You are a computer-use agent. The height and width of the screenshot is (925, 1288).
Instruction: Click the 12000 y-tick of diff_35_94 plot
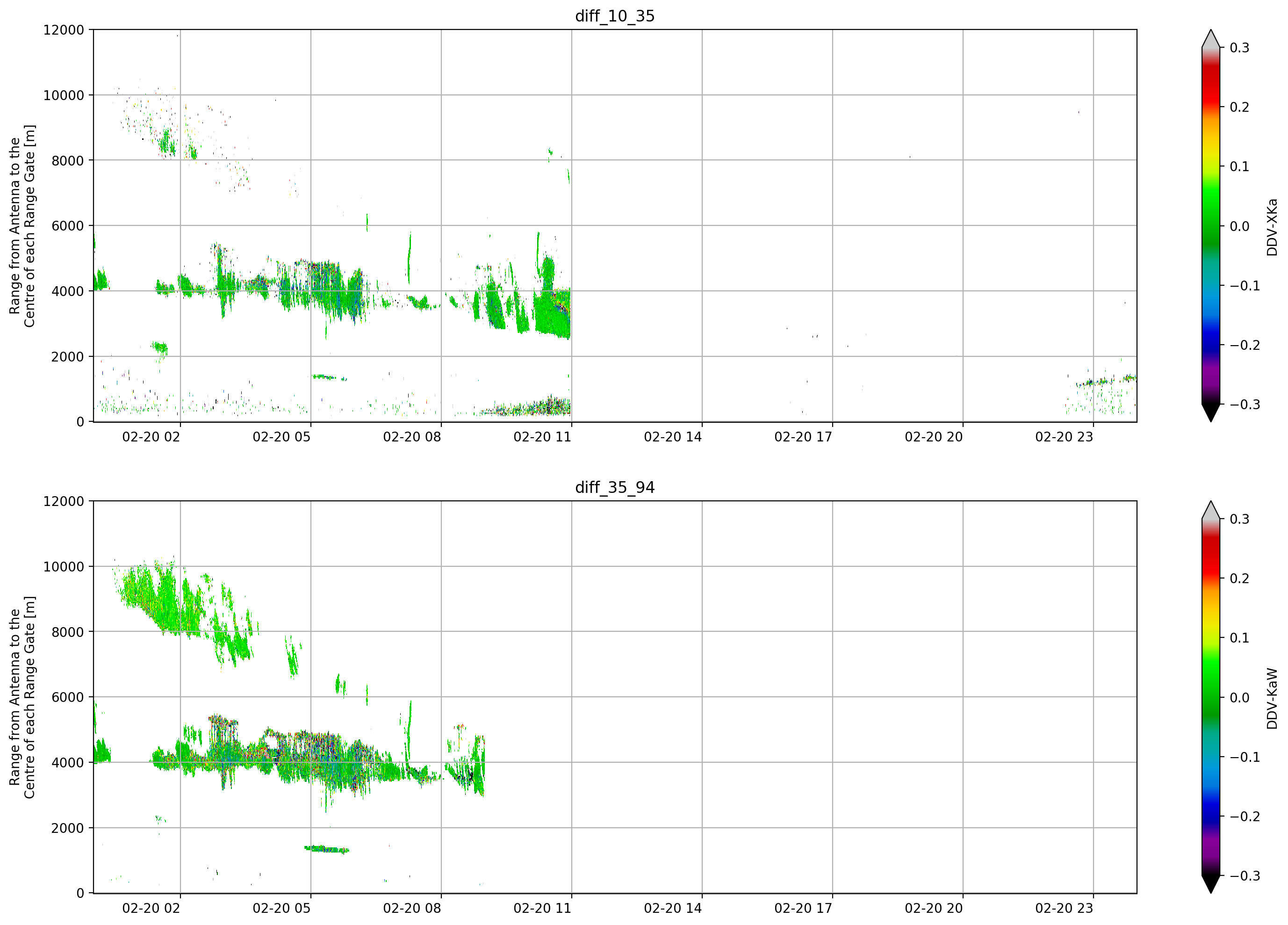(64, 502)
